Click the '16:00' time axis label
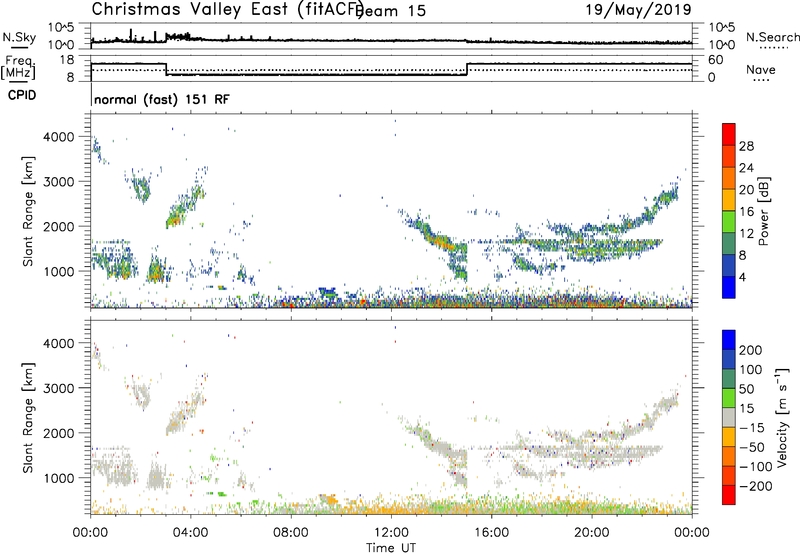 point(491,533)
